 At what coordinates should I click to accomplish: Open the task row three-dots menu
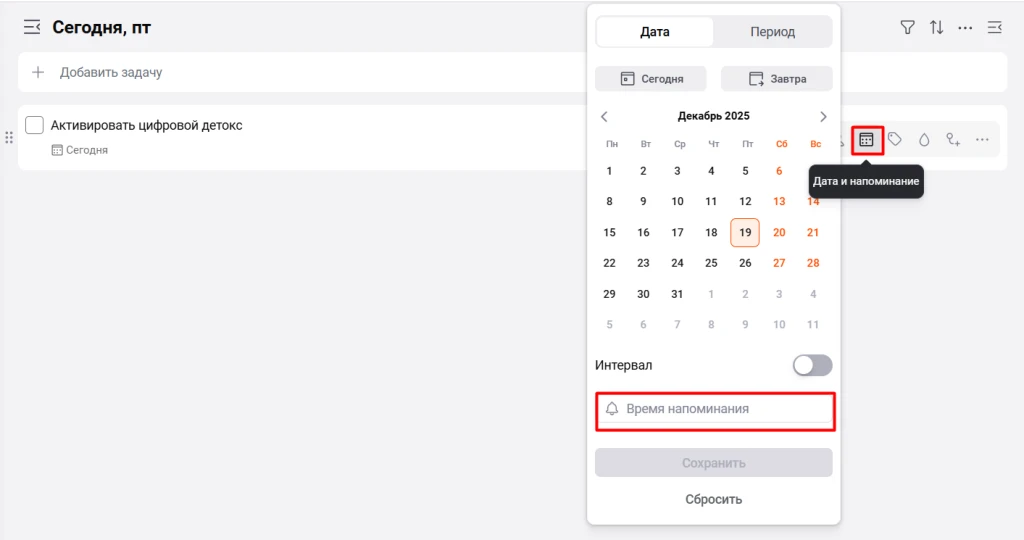tap(982, 140)
